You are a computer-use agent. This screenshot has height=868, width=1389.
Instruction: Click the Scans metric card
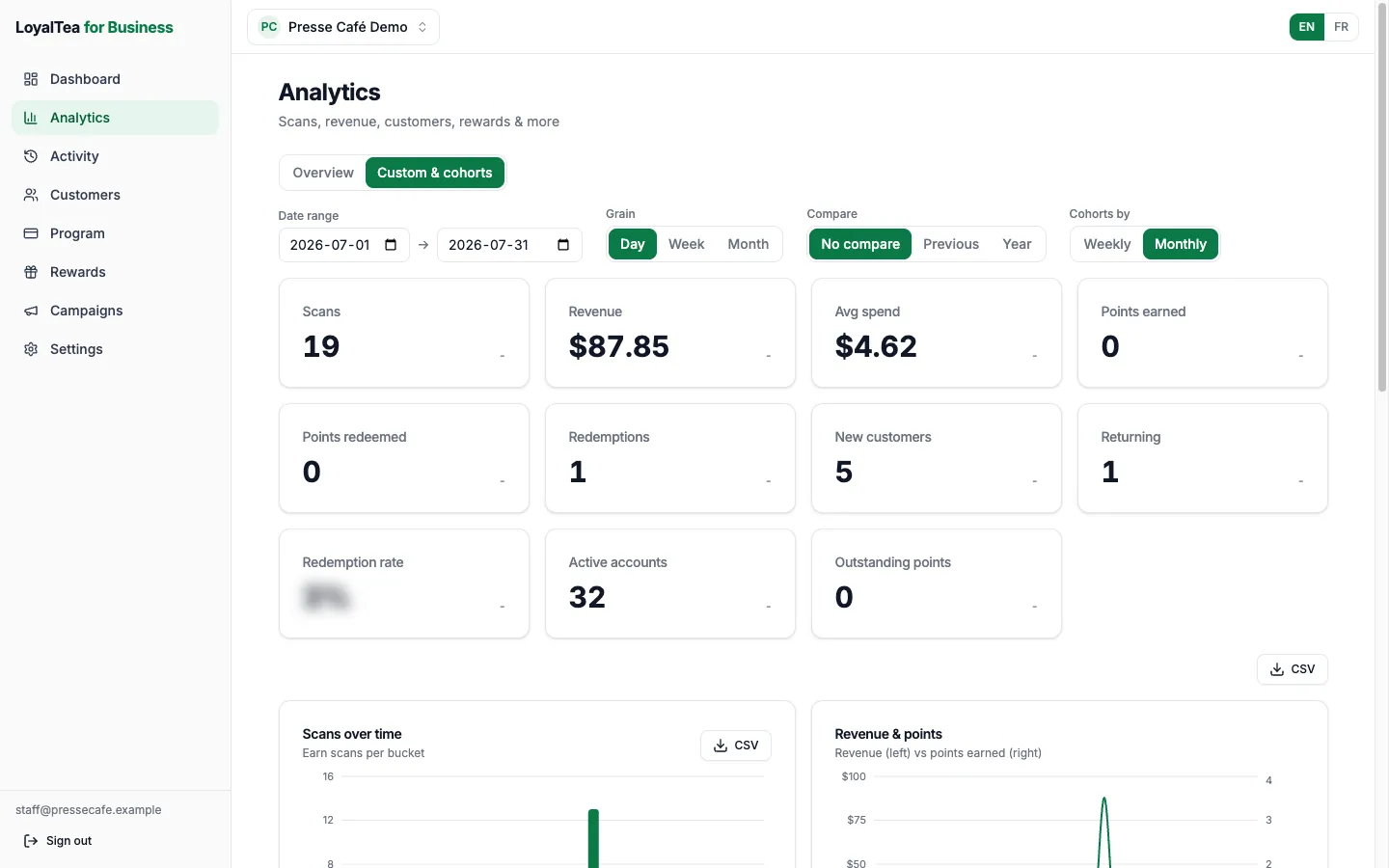click(404, 333)
